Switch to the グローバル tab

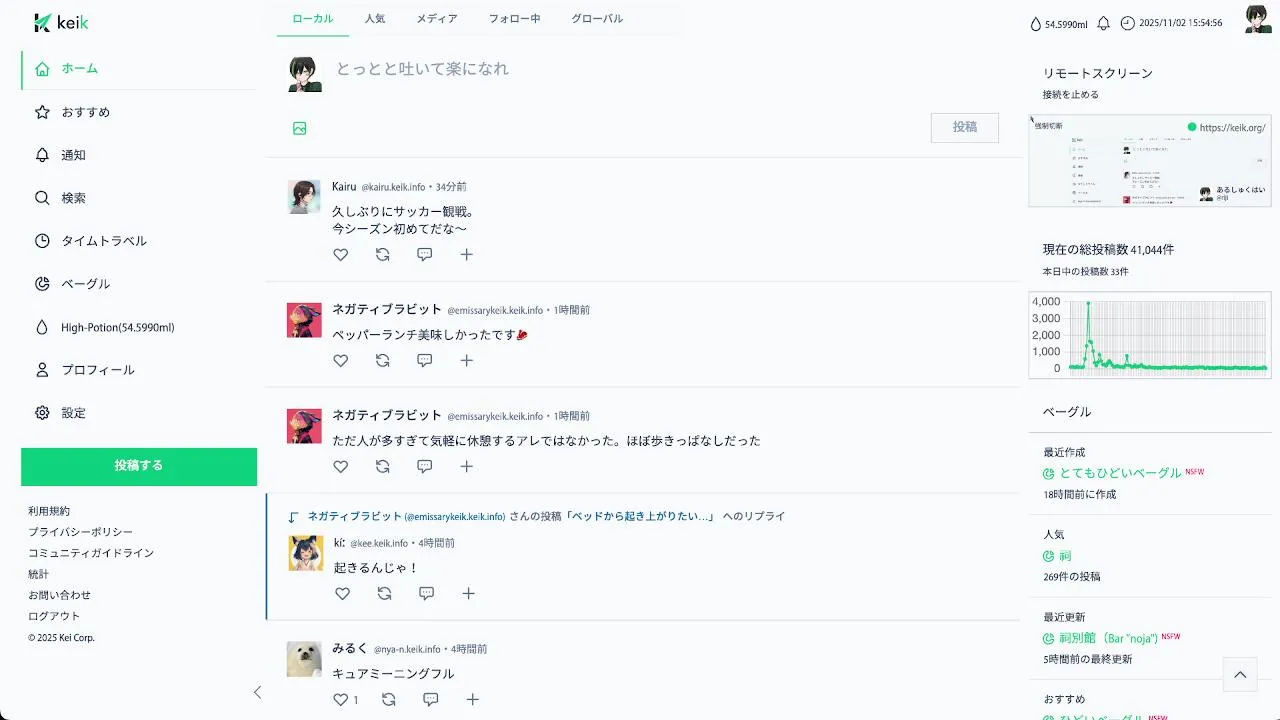tap(597, 19)
